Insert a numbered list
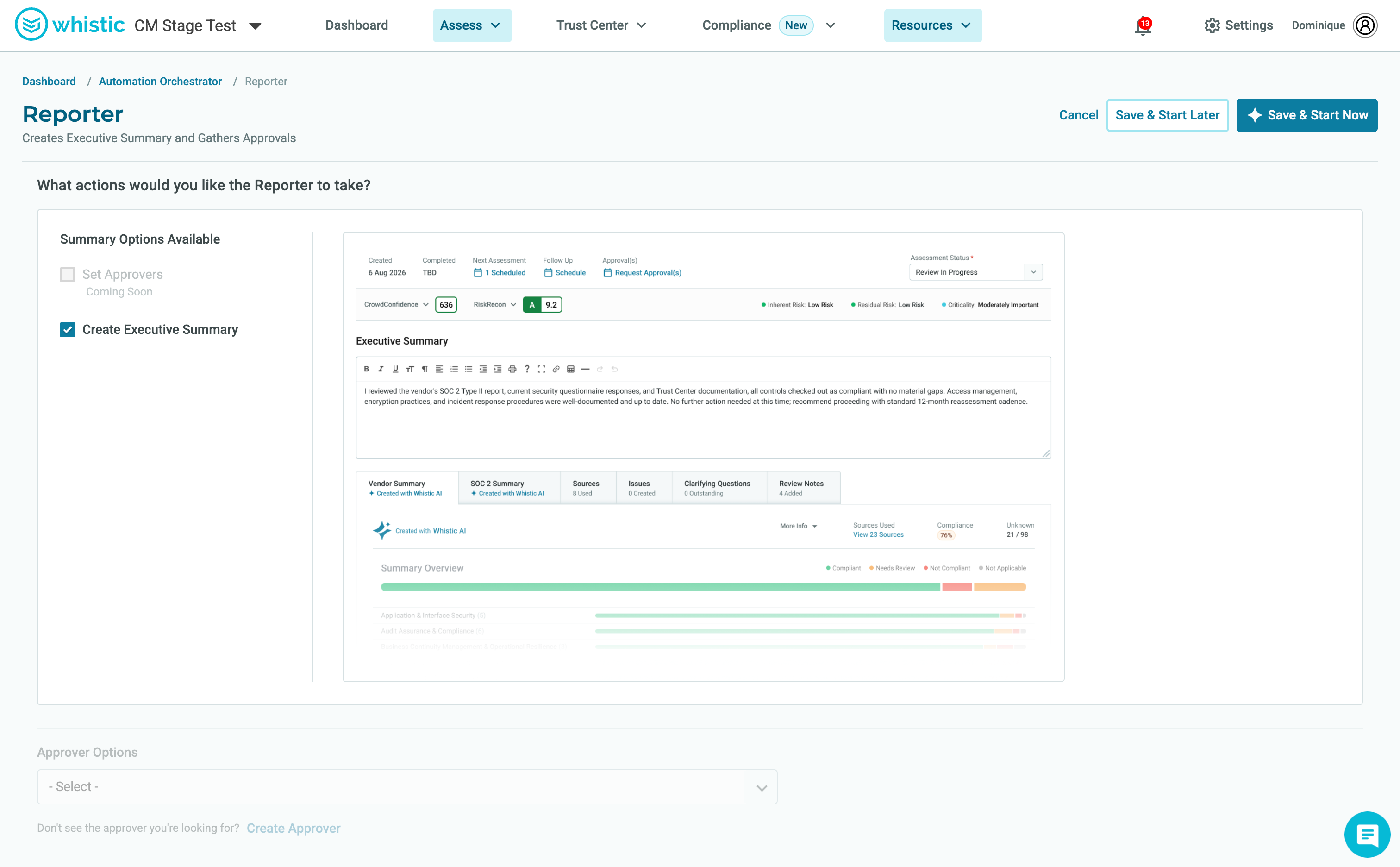Screen dimensions: 1400x867 coord(454,369)
